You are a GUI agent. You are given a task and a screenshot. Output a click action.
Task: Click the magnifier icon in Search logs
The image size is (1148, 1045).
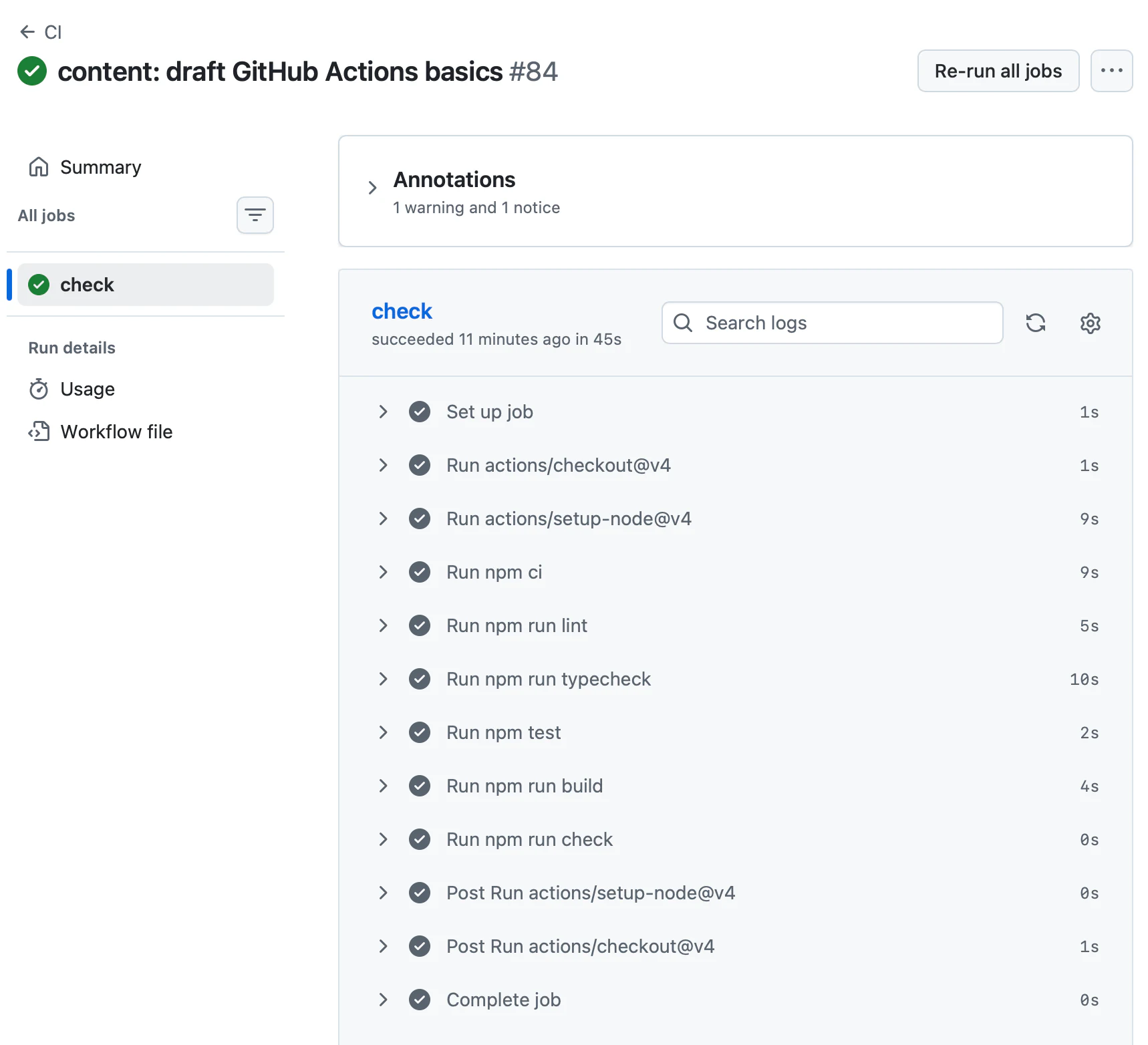683,323
